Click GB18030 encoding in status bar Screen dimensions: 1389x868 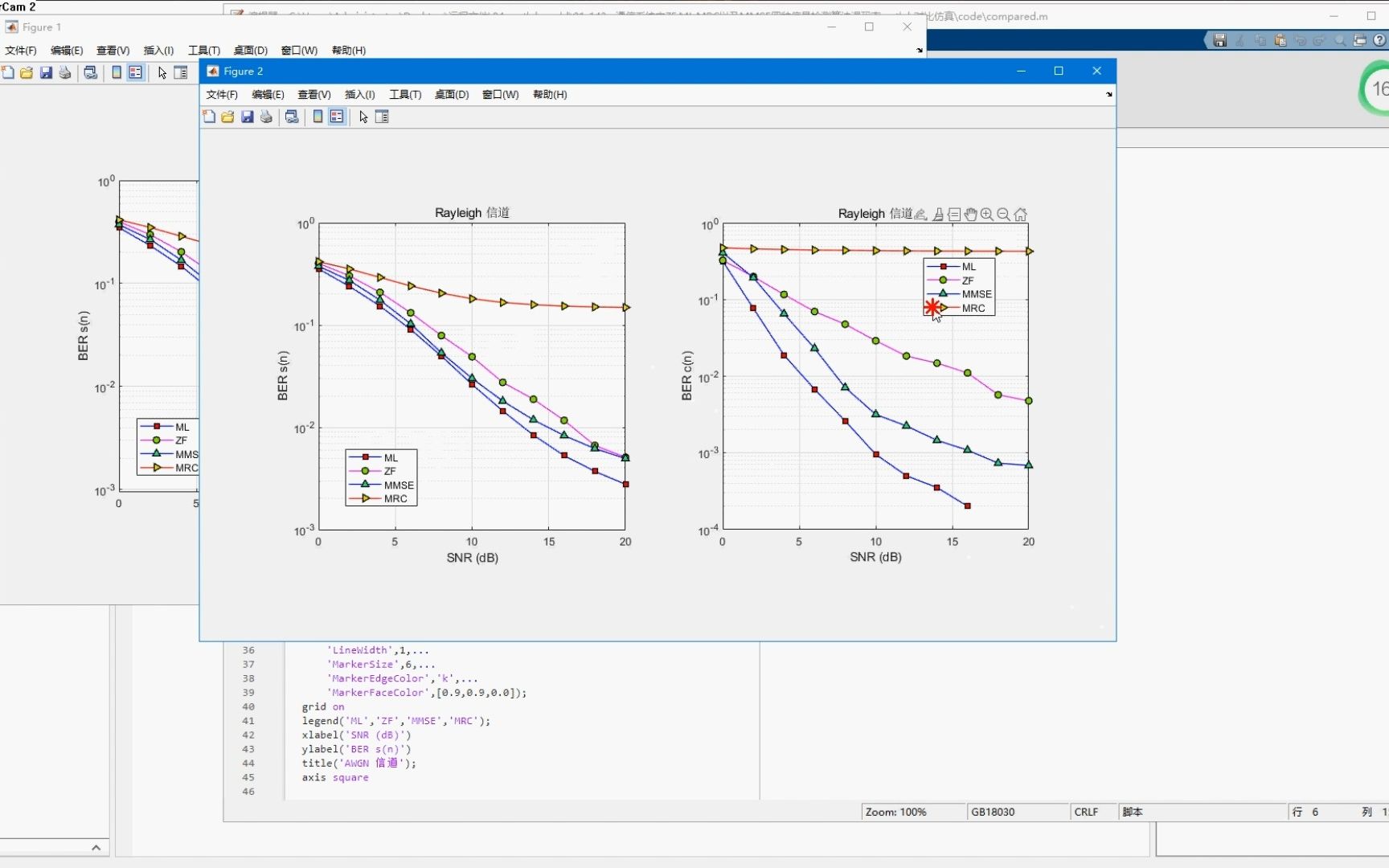pos(993,812)
